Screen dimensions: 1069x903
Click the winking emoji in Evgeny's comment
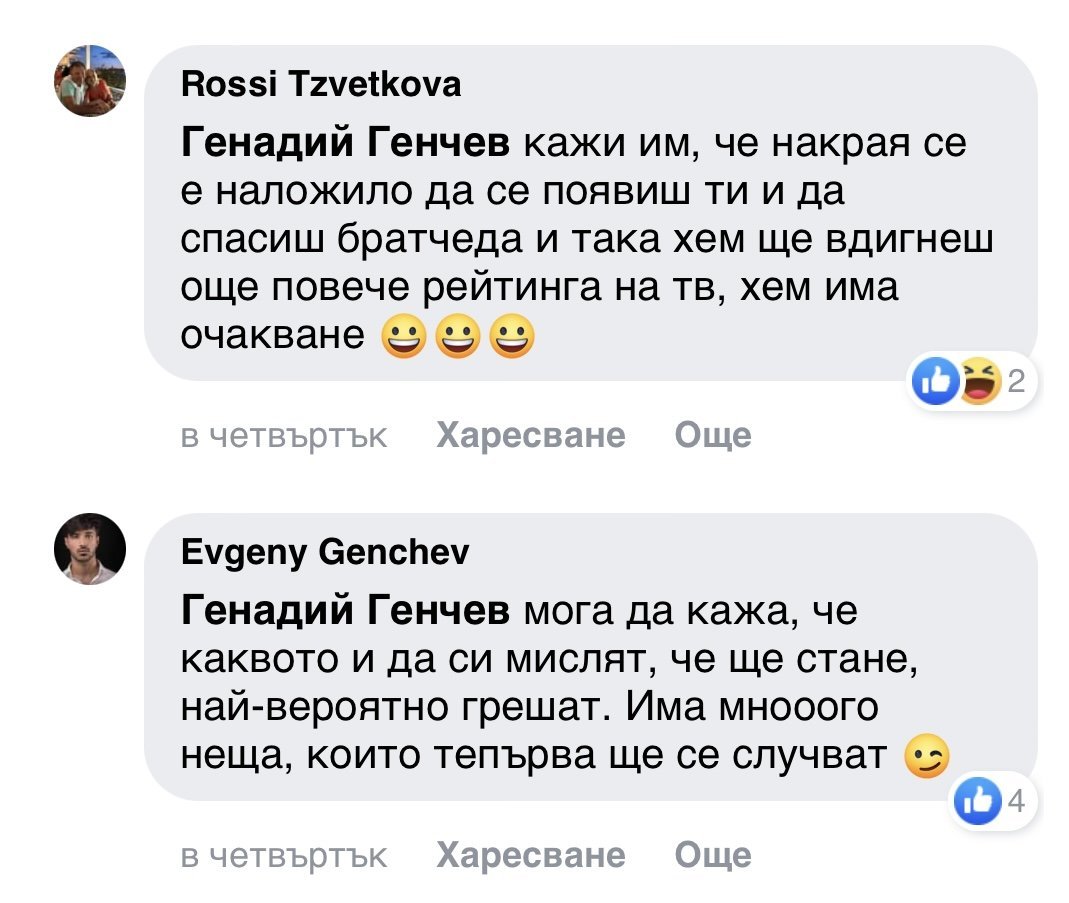pyautogui.click(x=925, y=757)
